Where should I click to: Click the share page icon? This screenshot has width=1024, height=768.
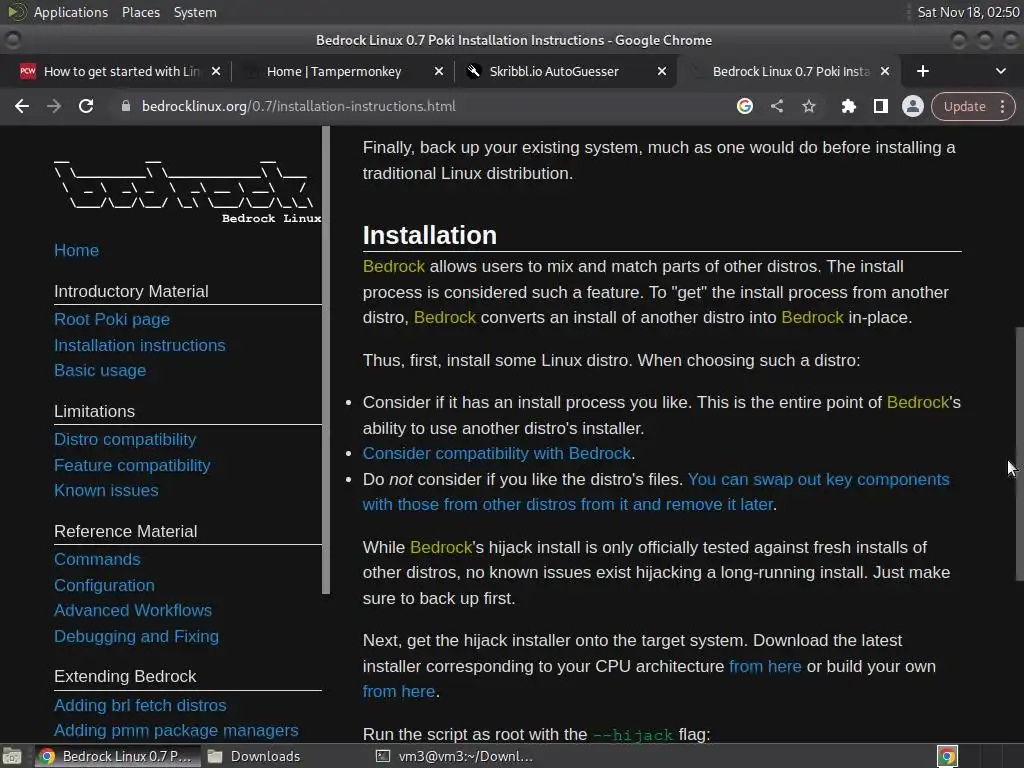point(776,106)
